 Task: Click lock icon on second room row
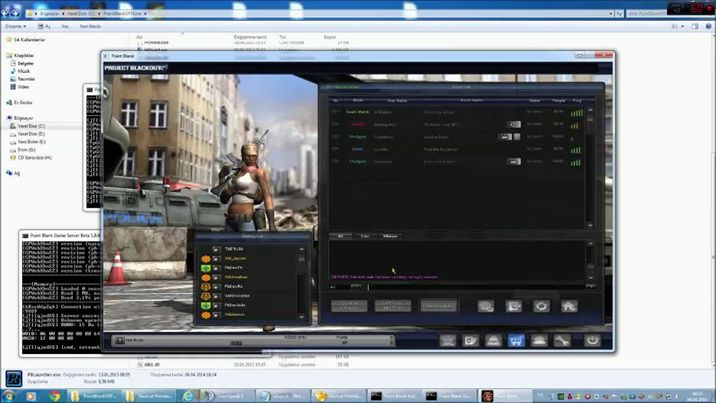[x=514, y=124]
